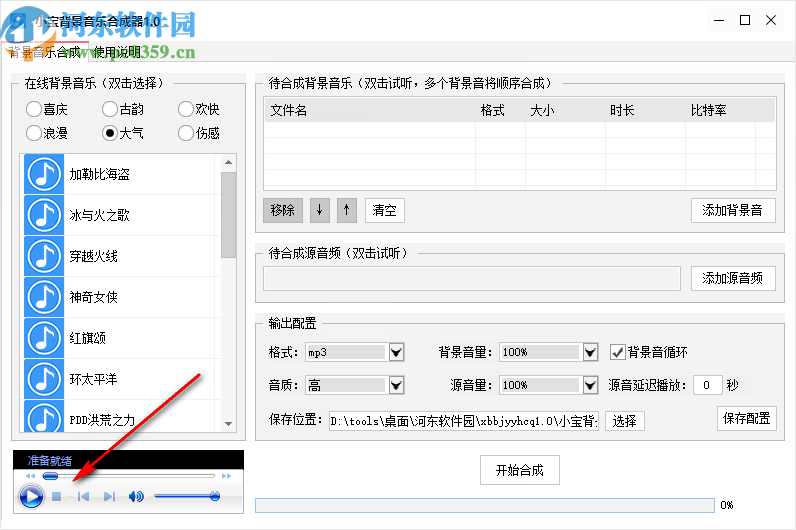Viewport: 796px width, 530px height.
Task: Click the 保存位置 path field
Action: click(463, 421)
